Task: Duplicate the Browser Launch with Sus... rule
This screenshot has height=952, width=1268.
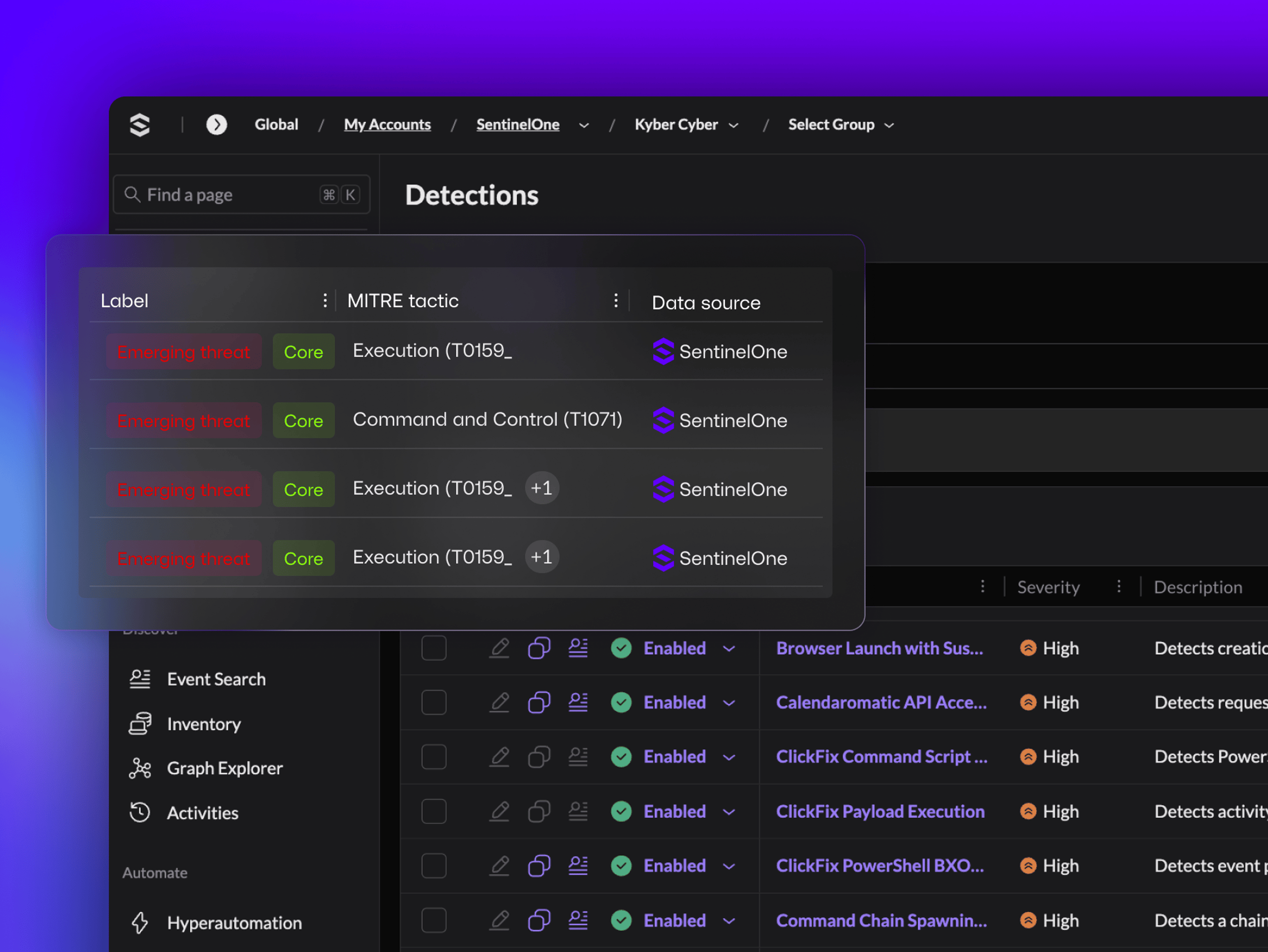Action: (x=539, y=648)
